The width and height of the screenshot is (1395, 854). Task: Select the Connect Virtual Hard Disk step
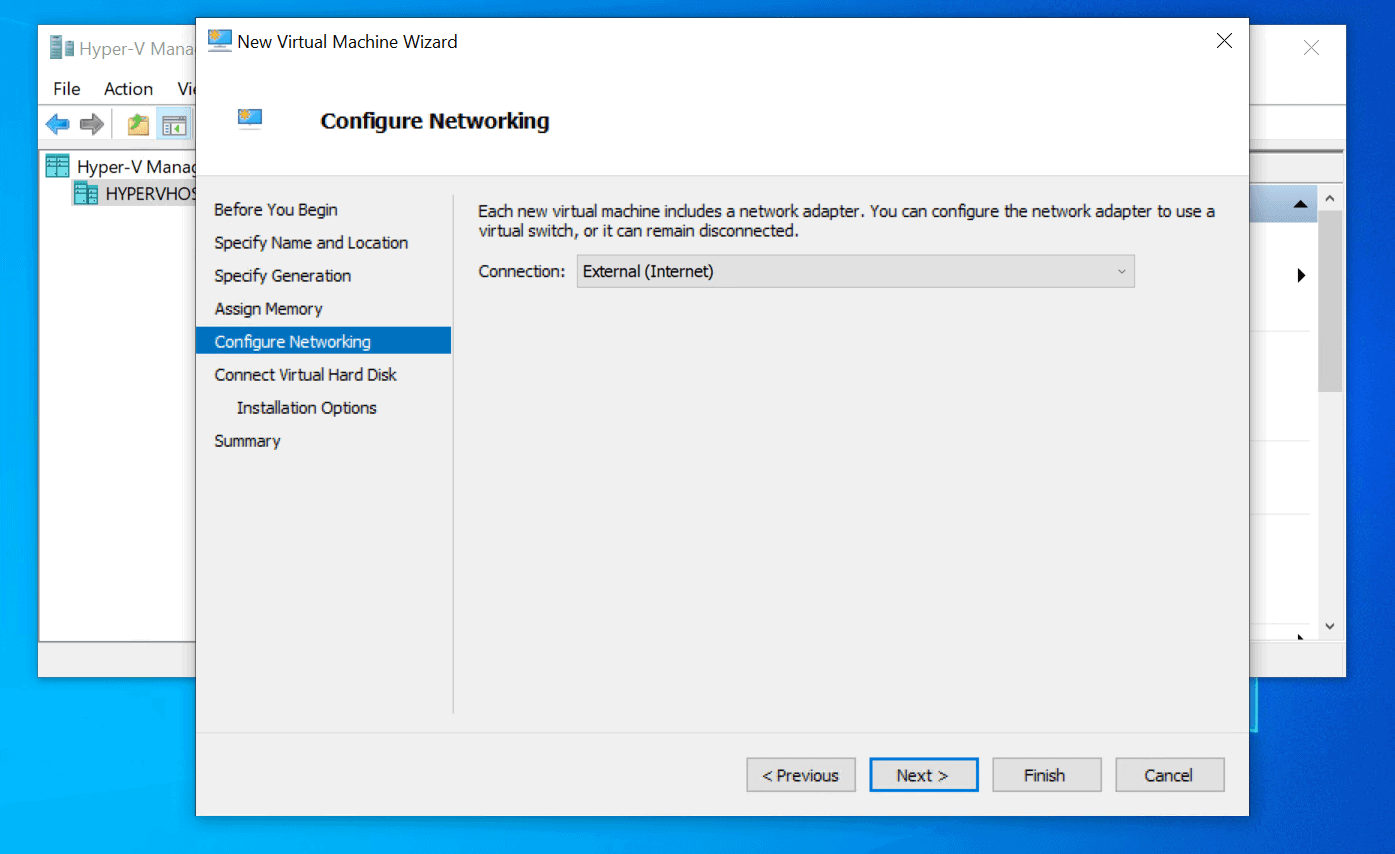point(305,374)
